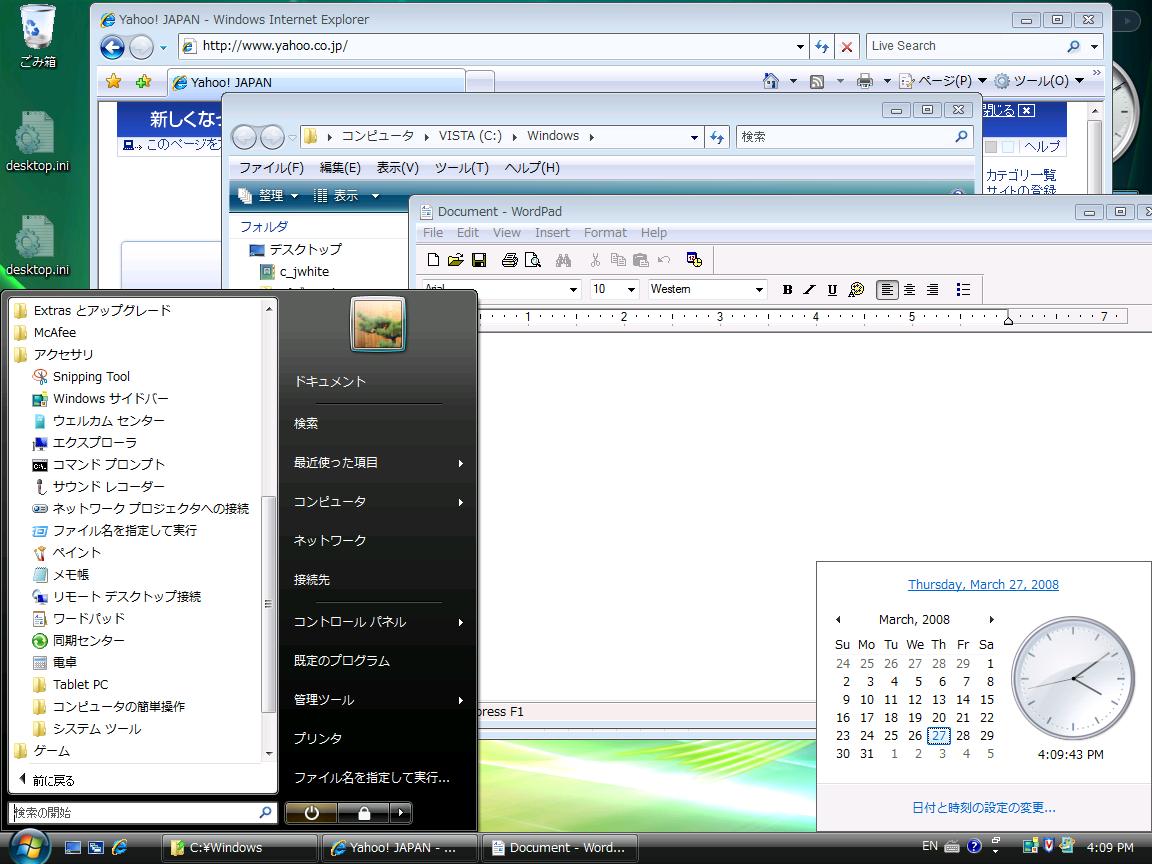Refresh the Explorer window address bar
The width and height of the screenshot is (1152, 864).
tap(717, 137)
